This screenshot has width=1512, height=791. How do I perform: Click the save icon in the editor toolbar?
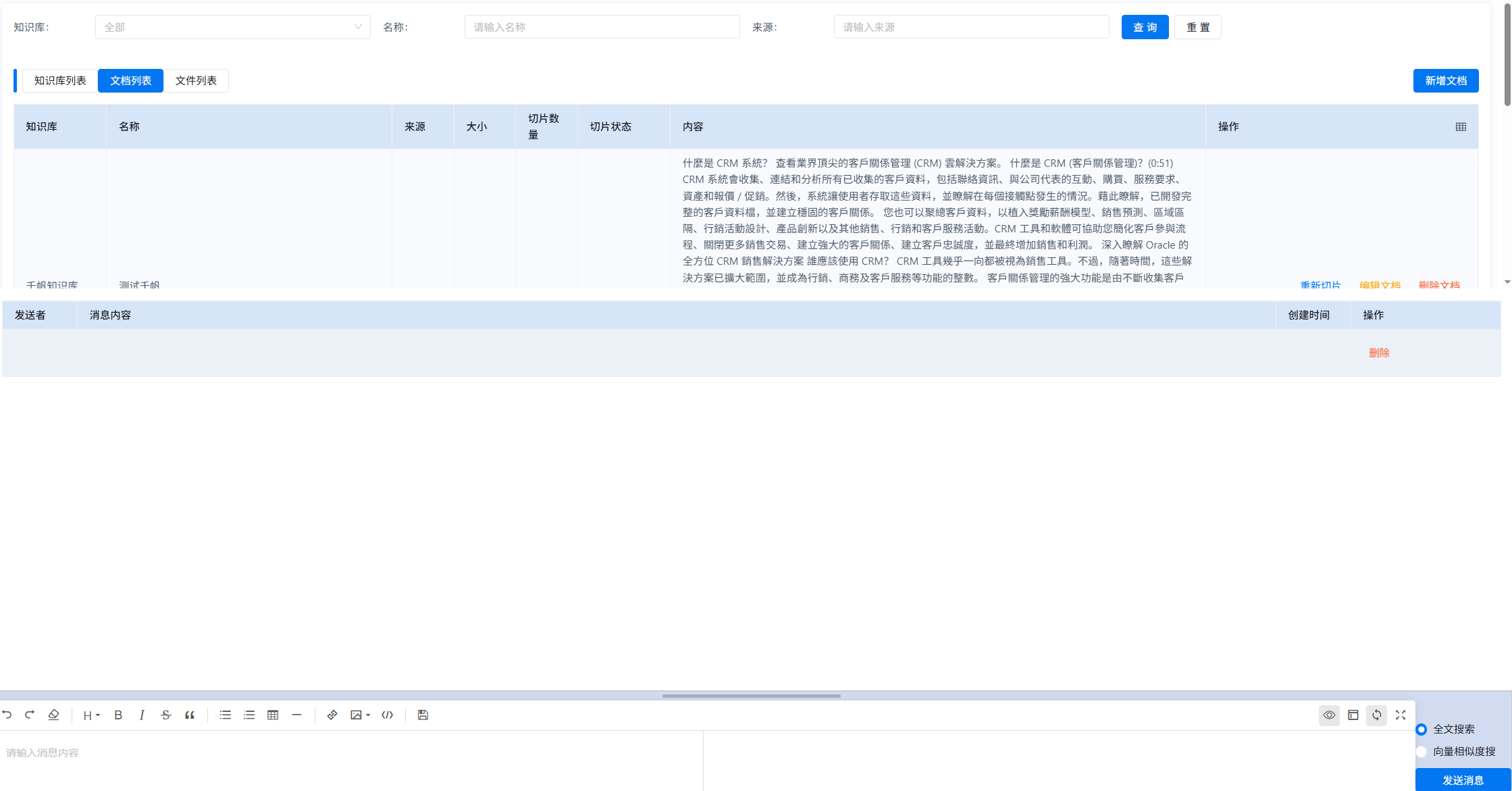[x=423, y=715]
